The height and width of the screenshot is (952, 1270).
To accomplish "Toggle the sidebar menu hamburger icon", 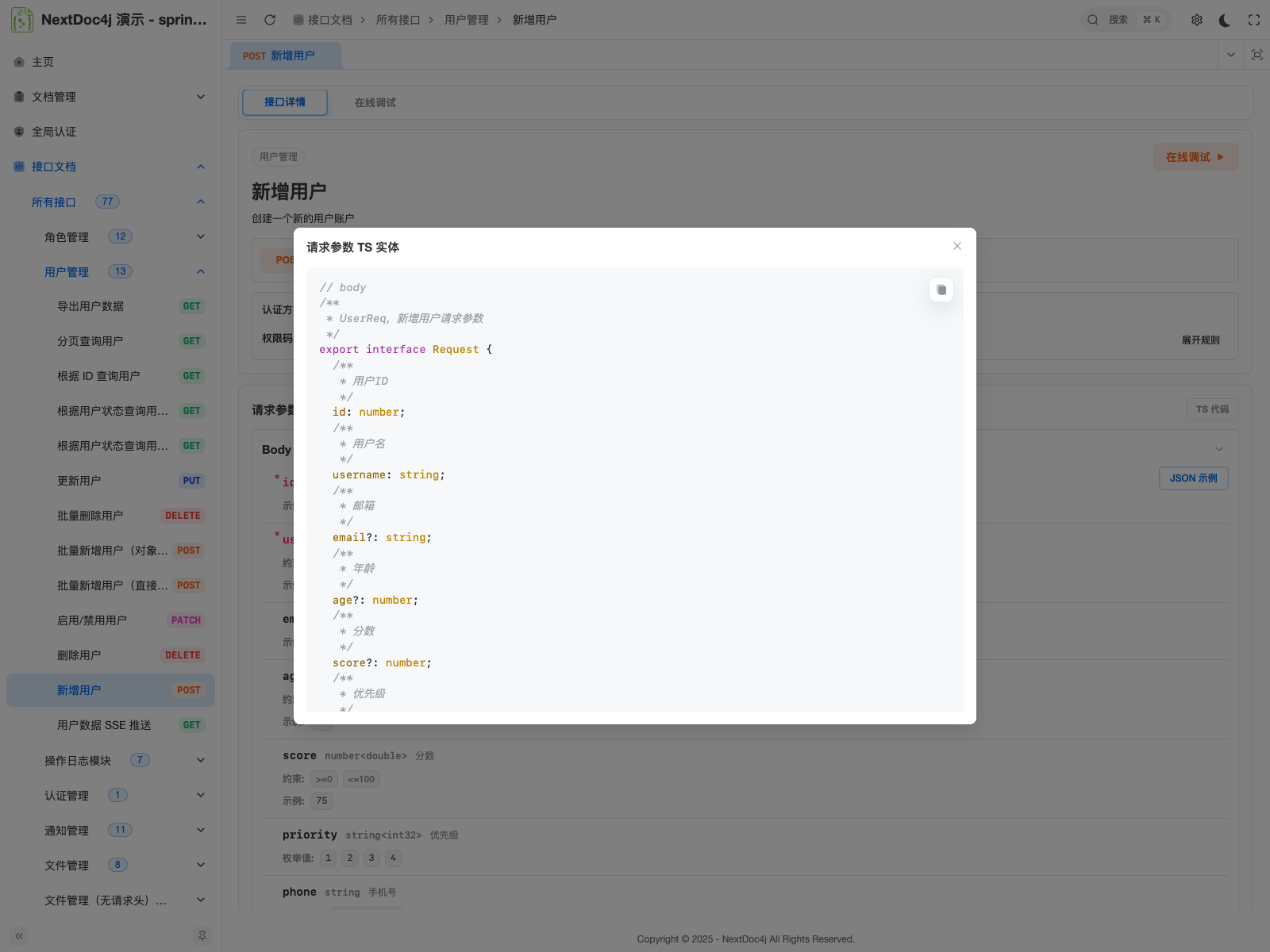I will click(x=241, y=20).
